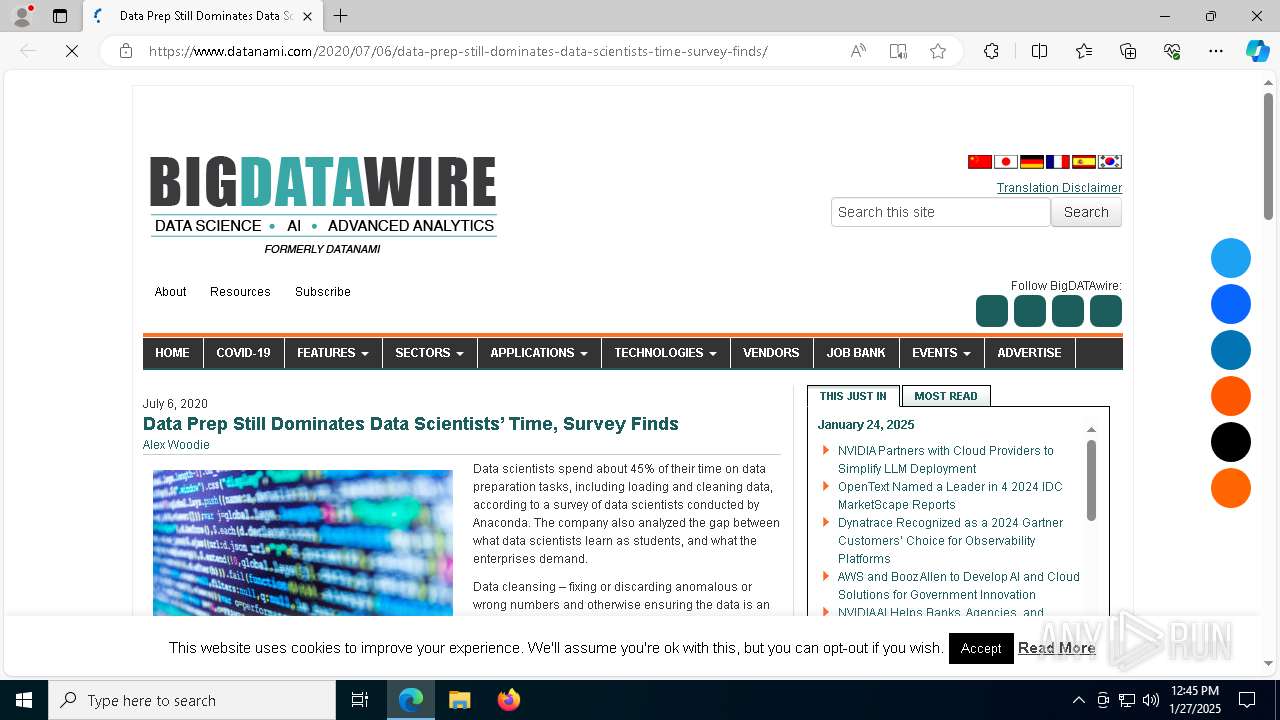The height and width of the screenshot is (720, 1280).
Task: Show hidden system tray icons chevron
Action: tap(1078, 700)
